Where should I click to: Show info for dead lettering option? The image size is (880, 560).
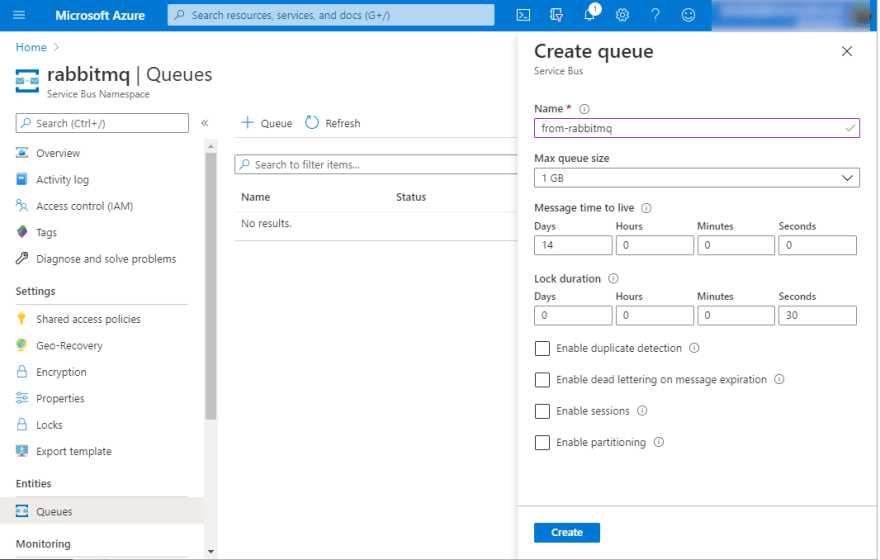(779, 379)
